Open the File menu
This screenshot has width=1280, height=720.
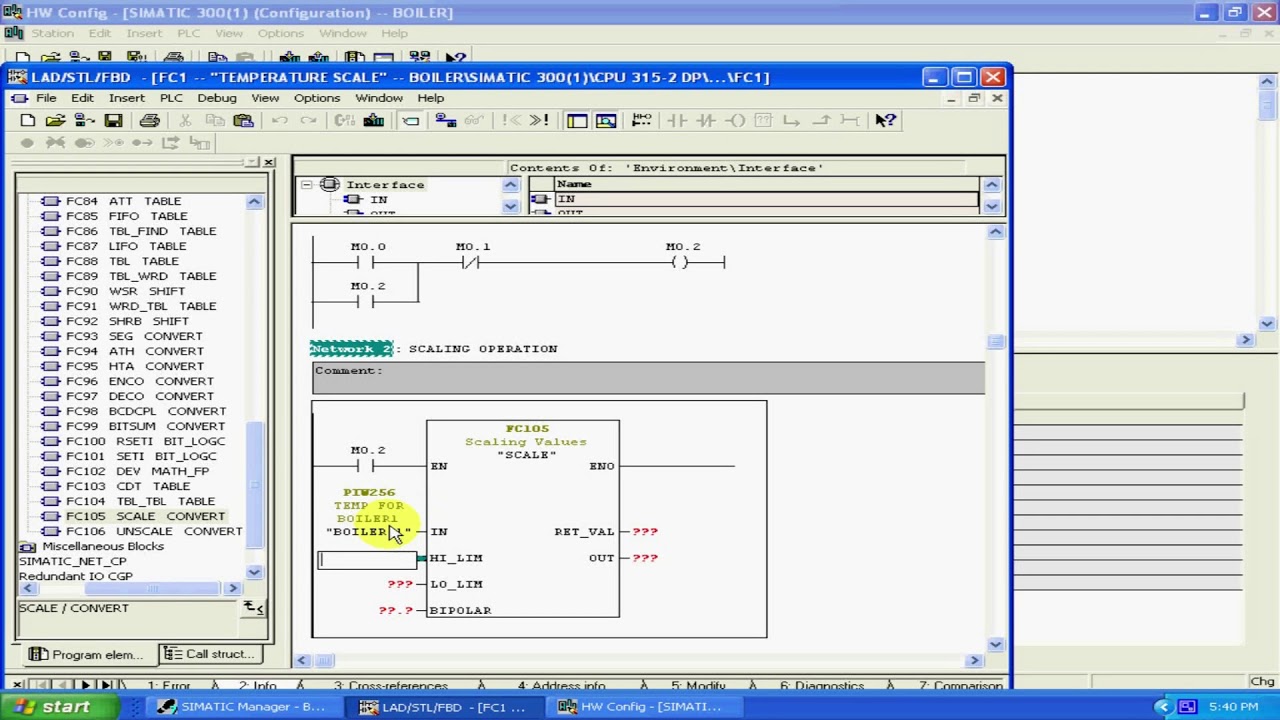click(46, 98)
